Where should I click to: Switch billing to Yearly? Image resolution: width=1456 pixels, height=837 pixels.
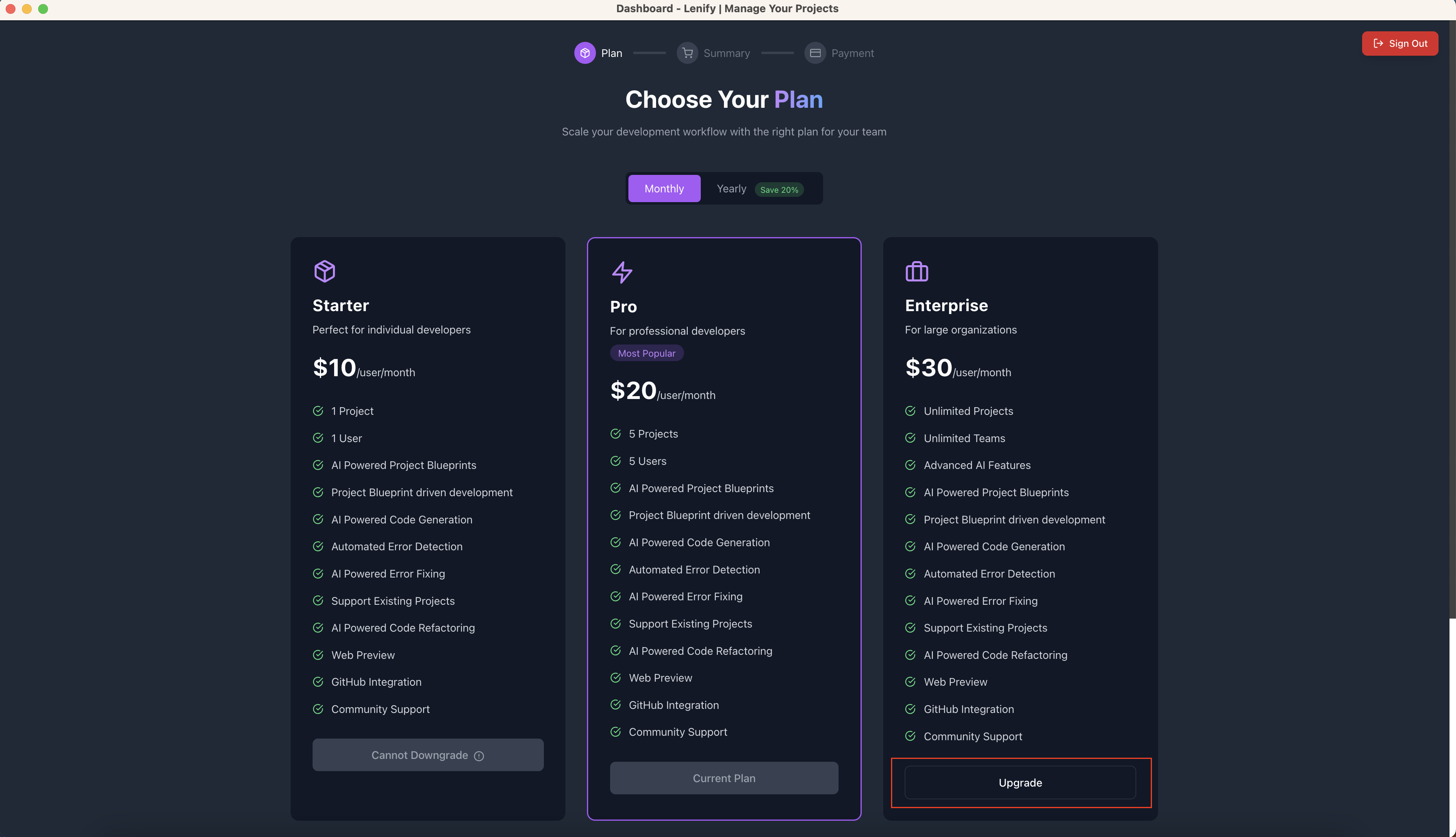click(x=731, y=188)
